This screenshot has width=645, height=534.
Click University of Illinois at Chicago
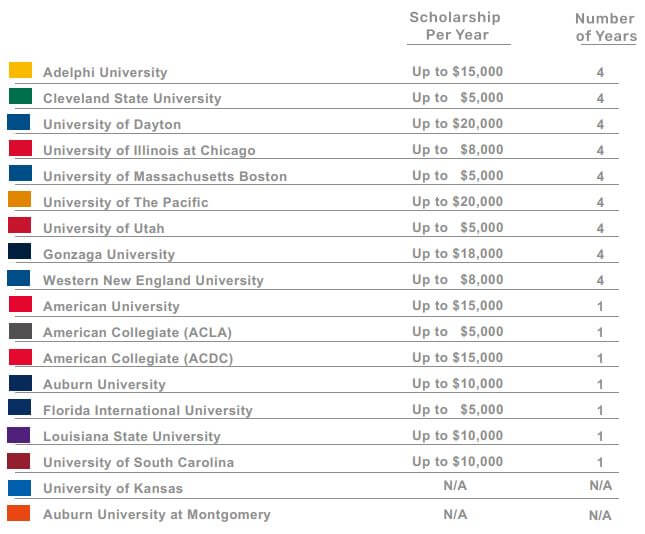(149, 150)
